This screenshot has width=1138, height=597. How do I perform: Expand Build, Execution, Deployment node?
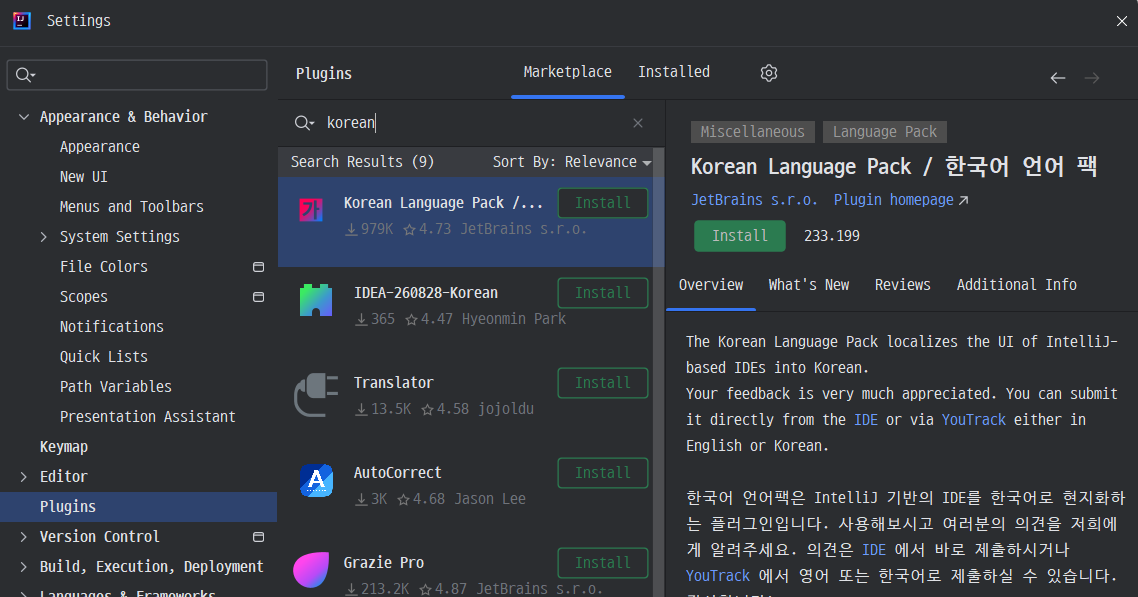click(24, 567)
